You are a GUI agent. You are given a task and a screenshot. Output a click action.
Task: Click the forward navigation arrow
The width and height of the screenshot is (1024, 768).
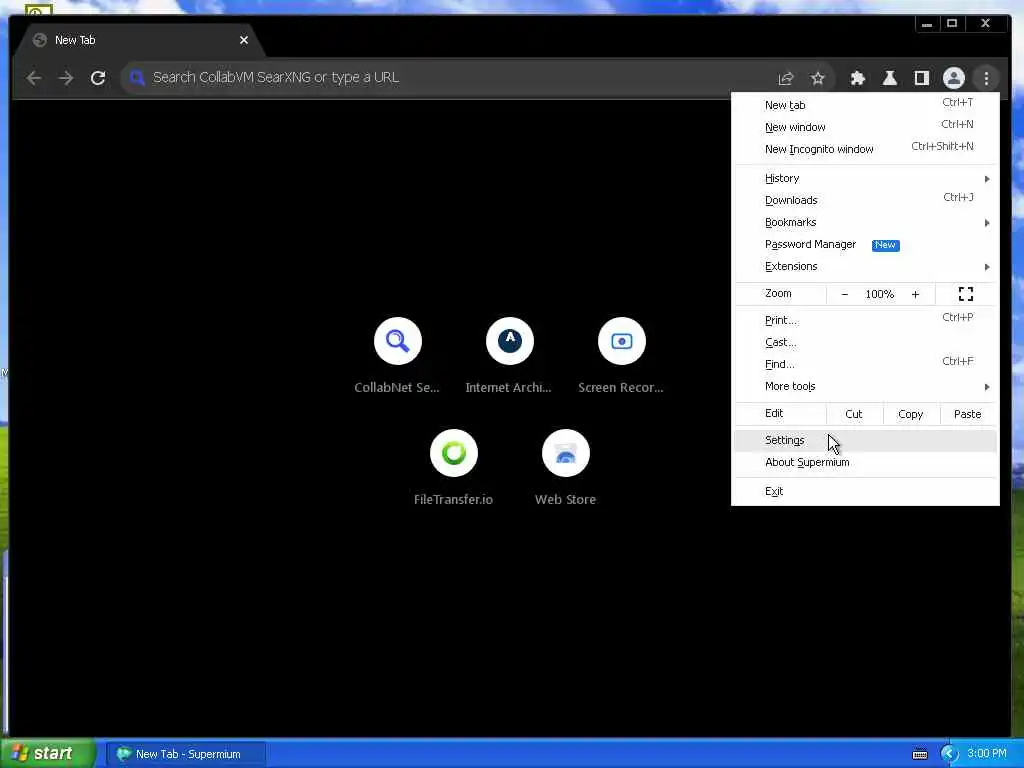pyautogui.click(x=66, y=78)
